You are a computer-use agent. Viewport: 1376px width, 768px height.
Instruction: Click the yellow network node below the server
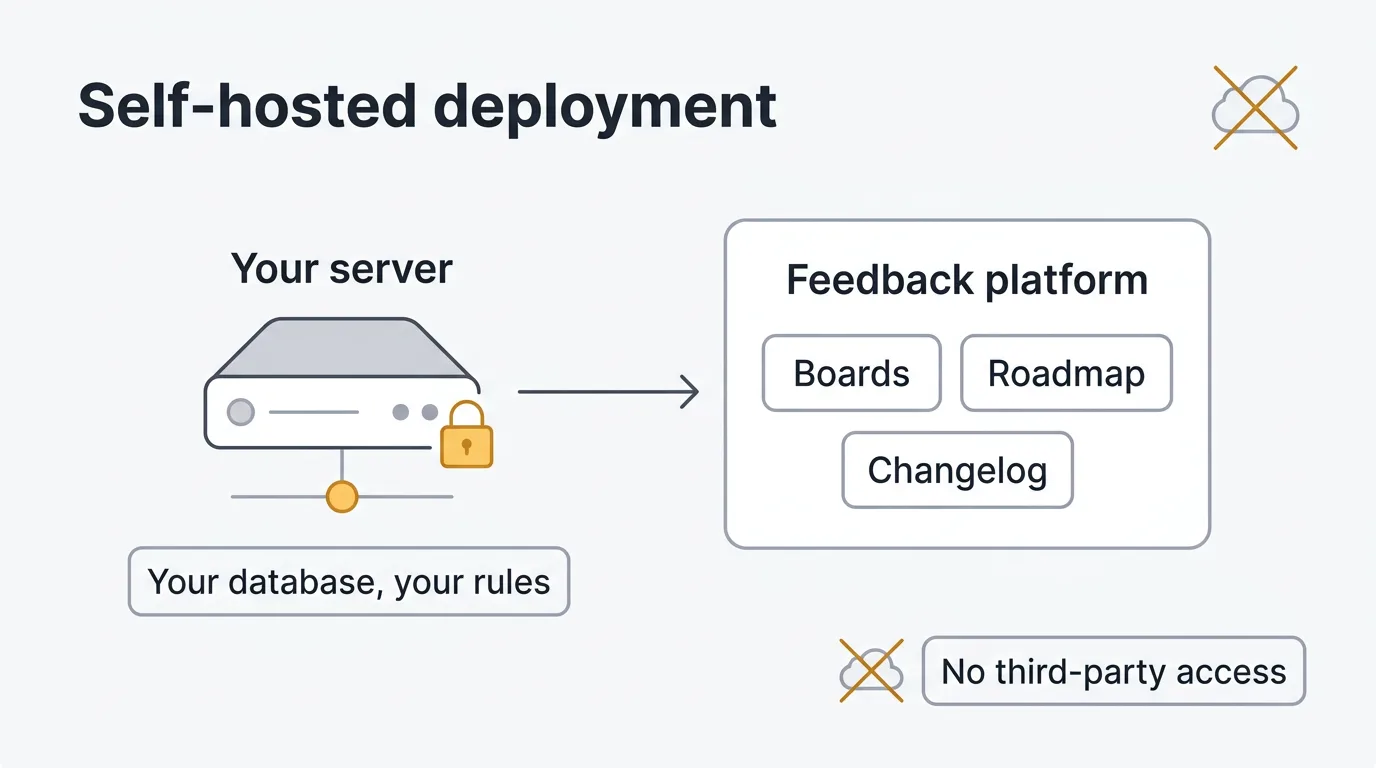pyautogui.click(x=342, y=496)
